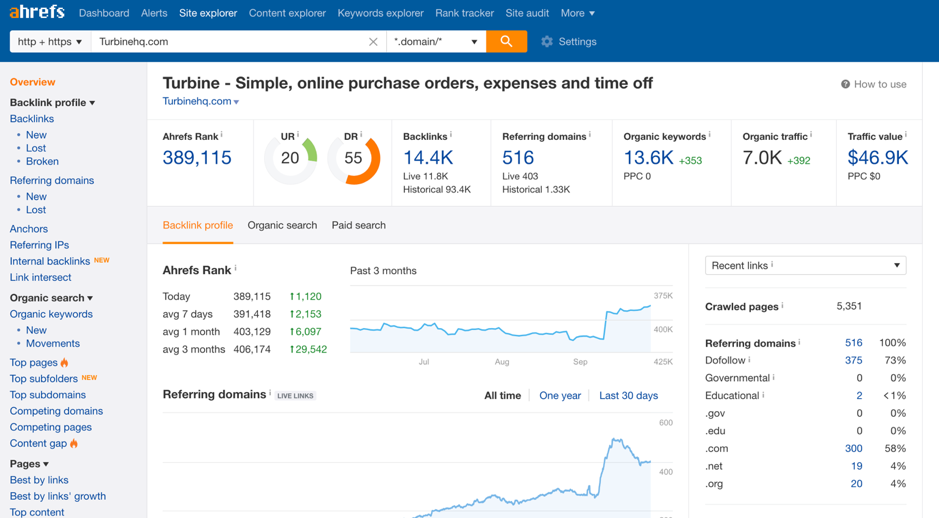Open Keywords explorer in top navigation
The height and width of the screenshot is (518, 939).
380,13
